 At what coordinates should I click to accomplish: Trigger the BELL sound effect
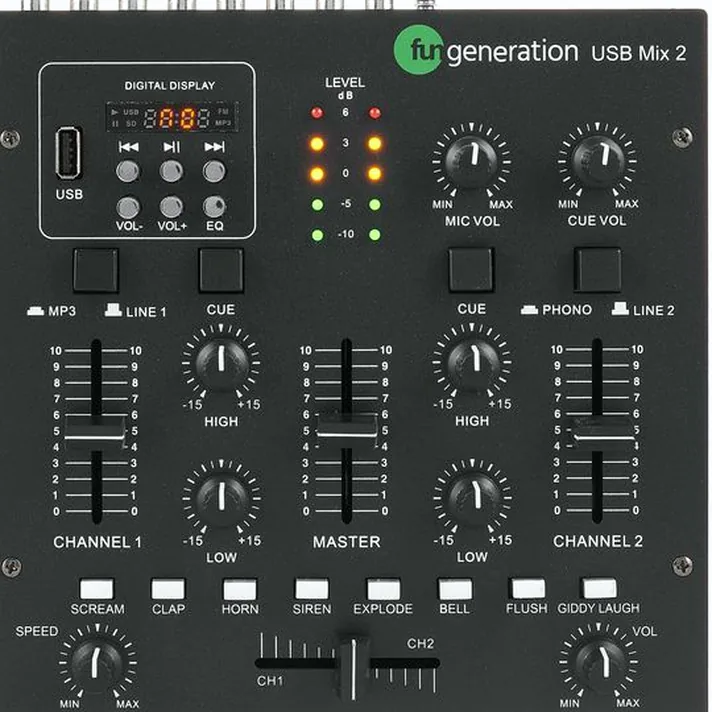[x=455, y=589]
